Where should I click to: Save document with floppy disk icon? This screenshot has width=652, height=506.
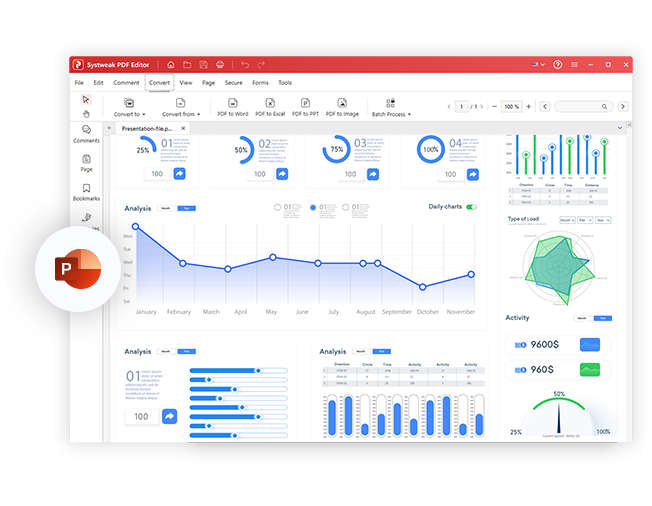click(x=203, y=64)
